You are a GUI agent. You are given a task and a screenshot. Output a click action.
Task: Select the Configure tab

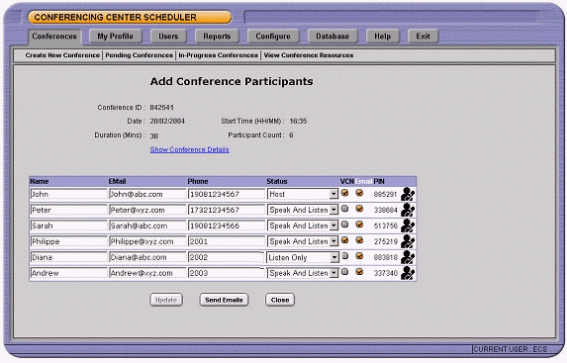(273, 36)
